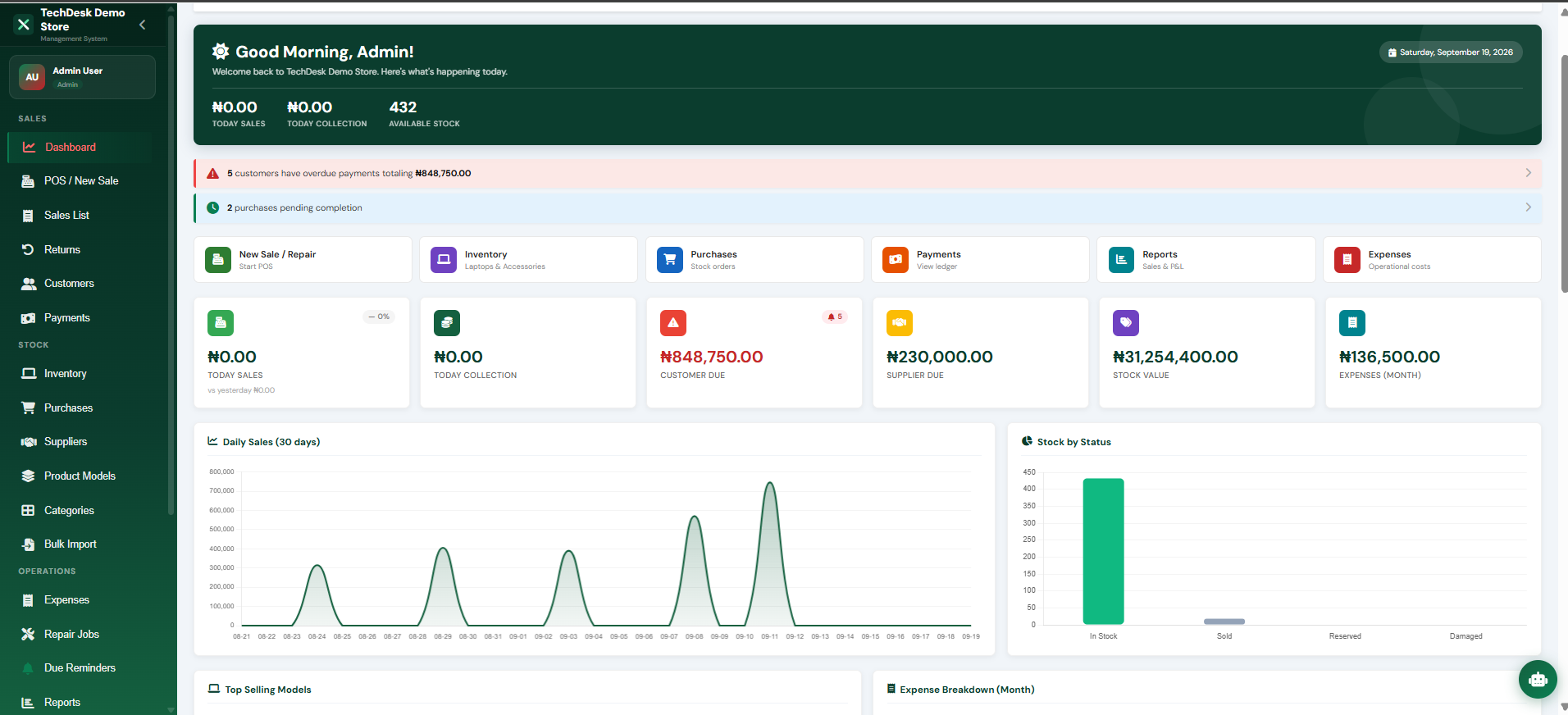The image size is (1568, 715).
Task: Open Suppliers in the sidebar
Action: click(80, 442)
